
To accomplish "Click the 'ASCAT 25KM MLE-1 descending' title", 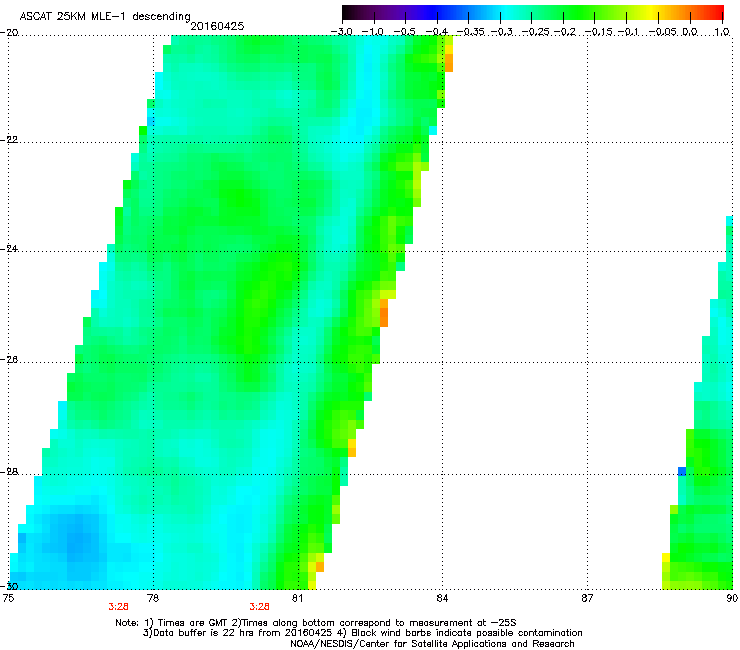I will point(105,17).
